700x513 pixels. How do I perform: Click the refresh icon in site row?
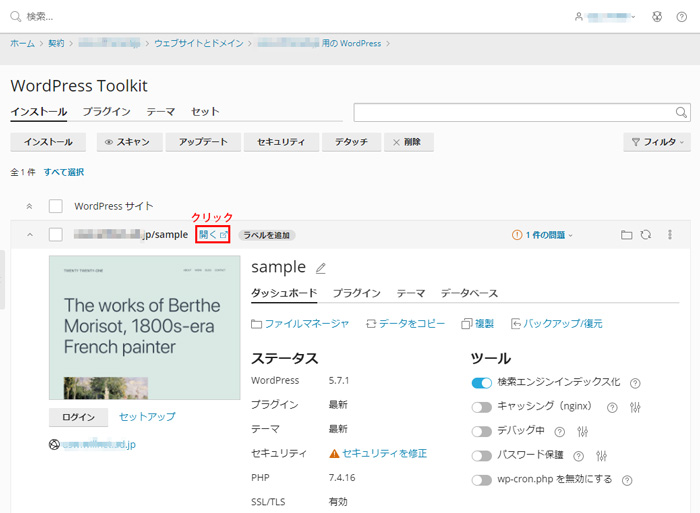click(x=646, y=235)
